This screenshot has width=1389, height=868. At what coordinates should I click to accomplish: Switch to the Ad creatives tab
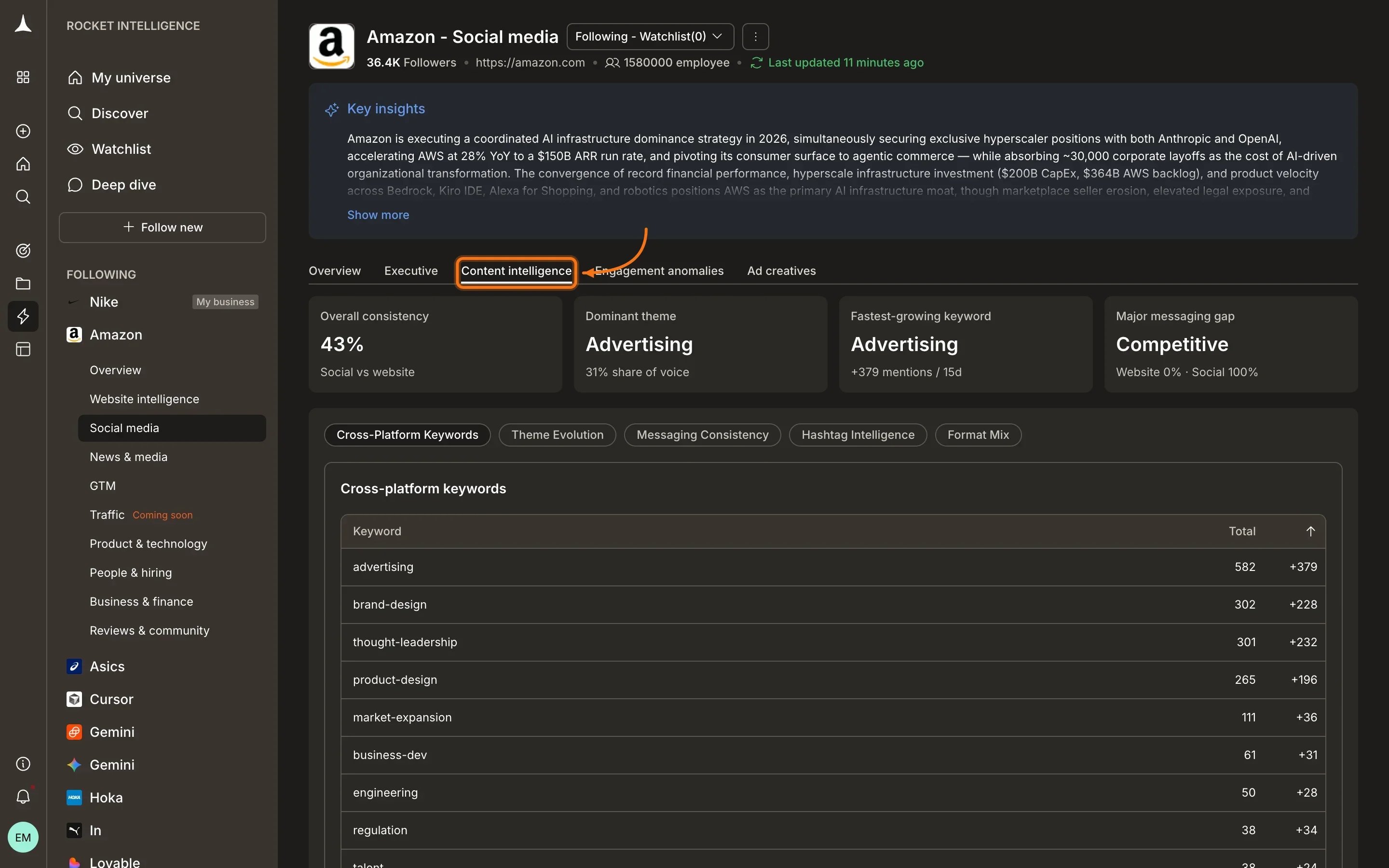(x=781, y=271)
